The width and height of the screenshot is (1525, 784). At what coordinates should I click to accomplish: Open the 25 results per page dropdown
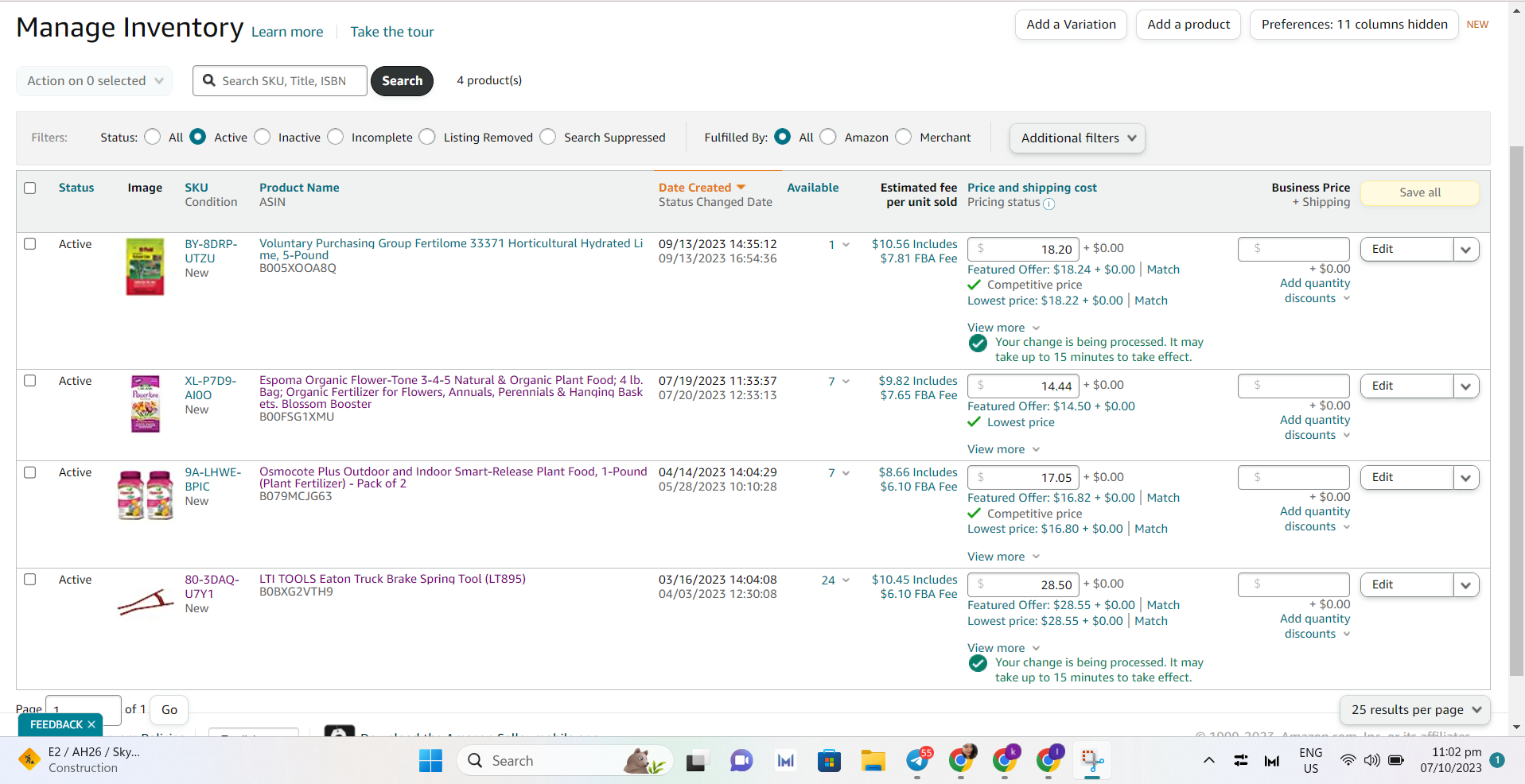pos(1415,710)
